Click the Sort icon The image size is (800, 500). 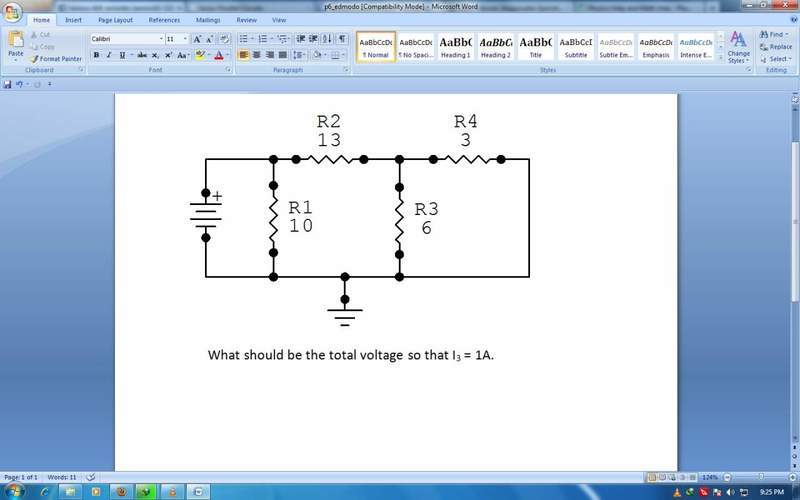point(327,39)
